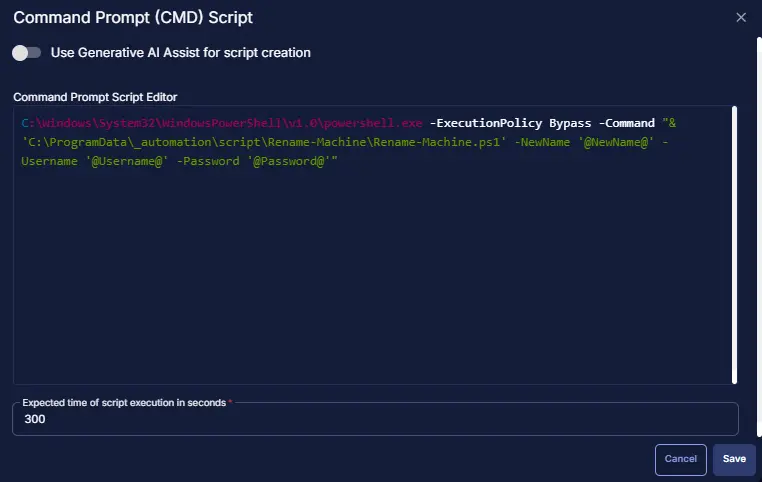The width and height of the screenshot is (762, 482).
Task: Click the powershell.exe path text
Action: (x=222, y=123)
